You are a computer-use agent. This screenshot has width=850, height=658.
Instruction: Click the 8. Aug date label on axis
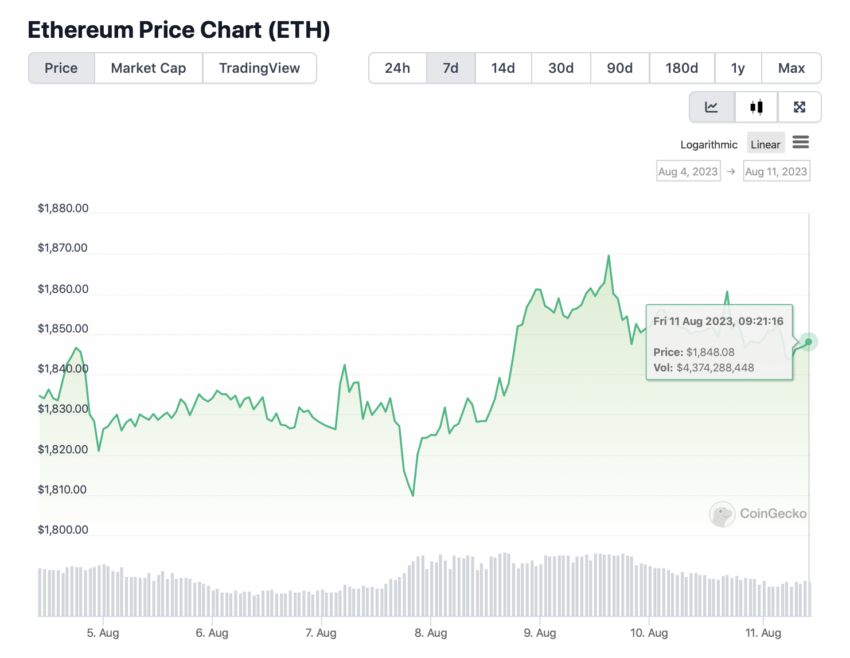[x=431, y=633]
